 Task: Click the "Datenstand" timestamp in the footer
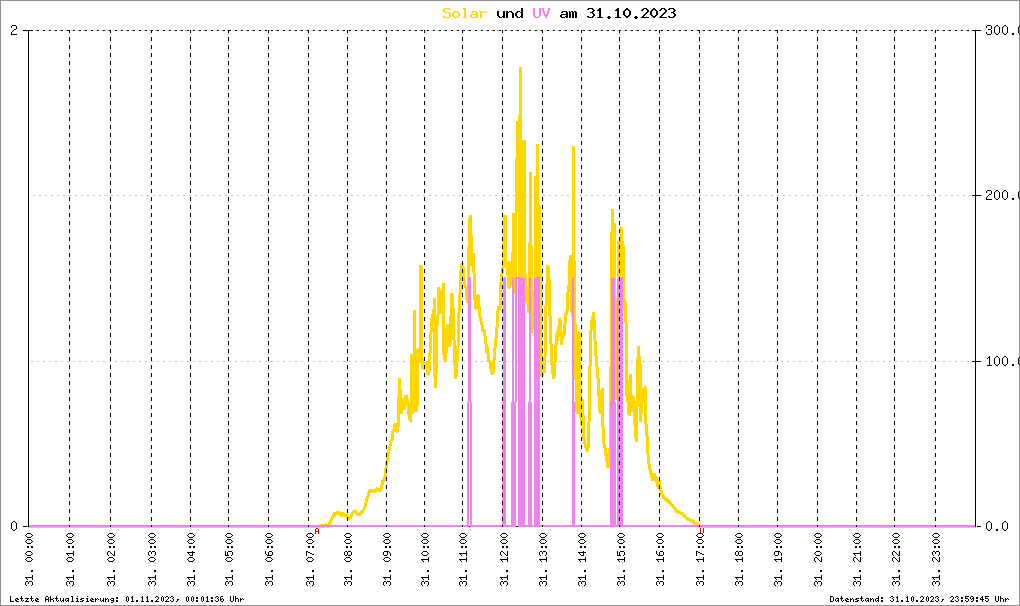coord(919,598)
